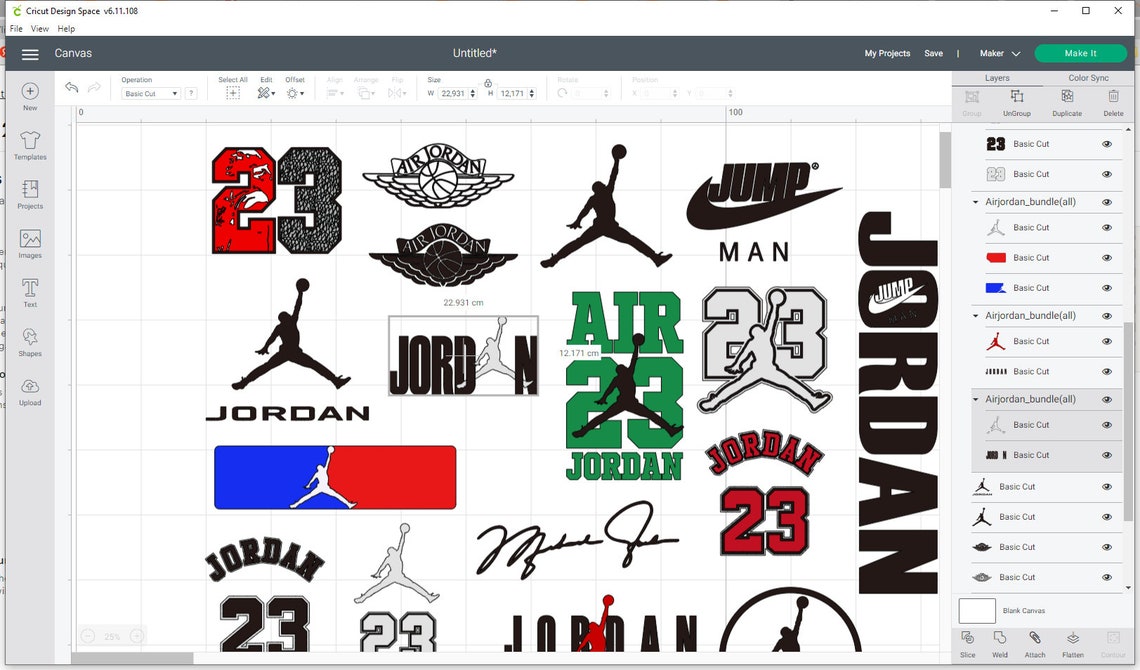Click the Make It button
Image resolution: width=1140 pixels, height=670 pixels.
(1080, 53)
